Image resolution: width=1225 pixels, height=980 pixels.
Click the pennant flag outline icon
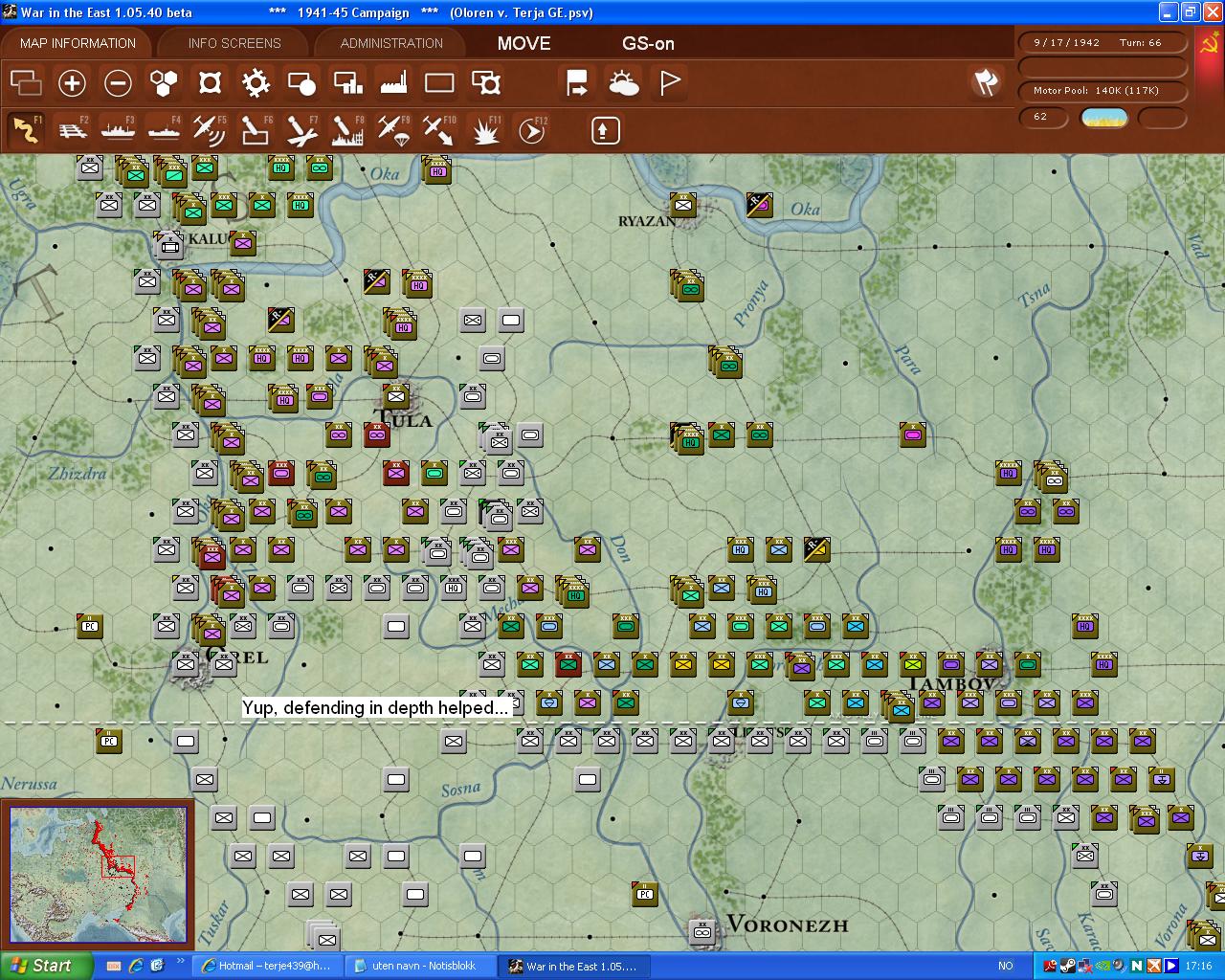pos(670,83)
